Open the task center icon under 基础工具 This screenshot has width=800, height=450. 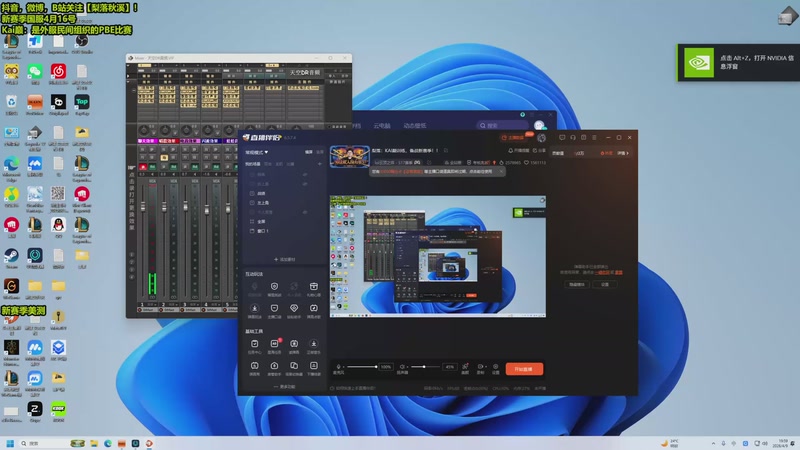coord(255,344)
